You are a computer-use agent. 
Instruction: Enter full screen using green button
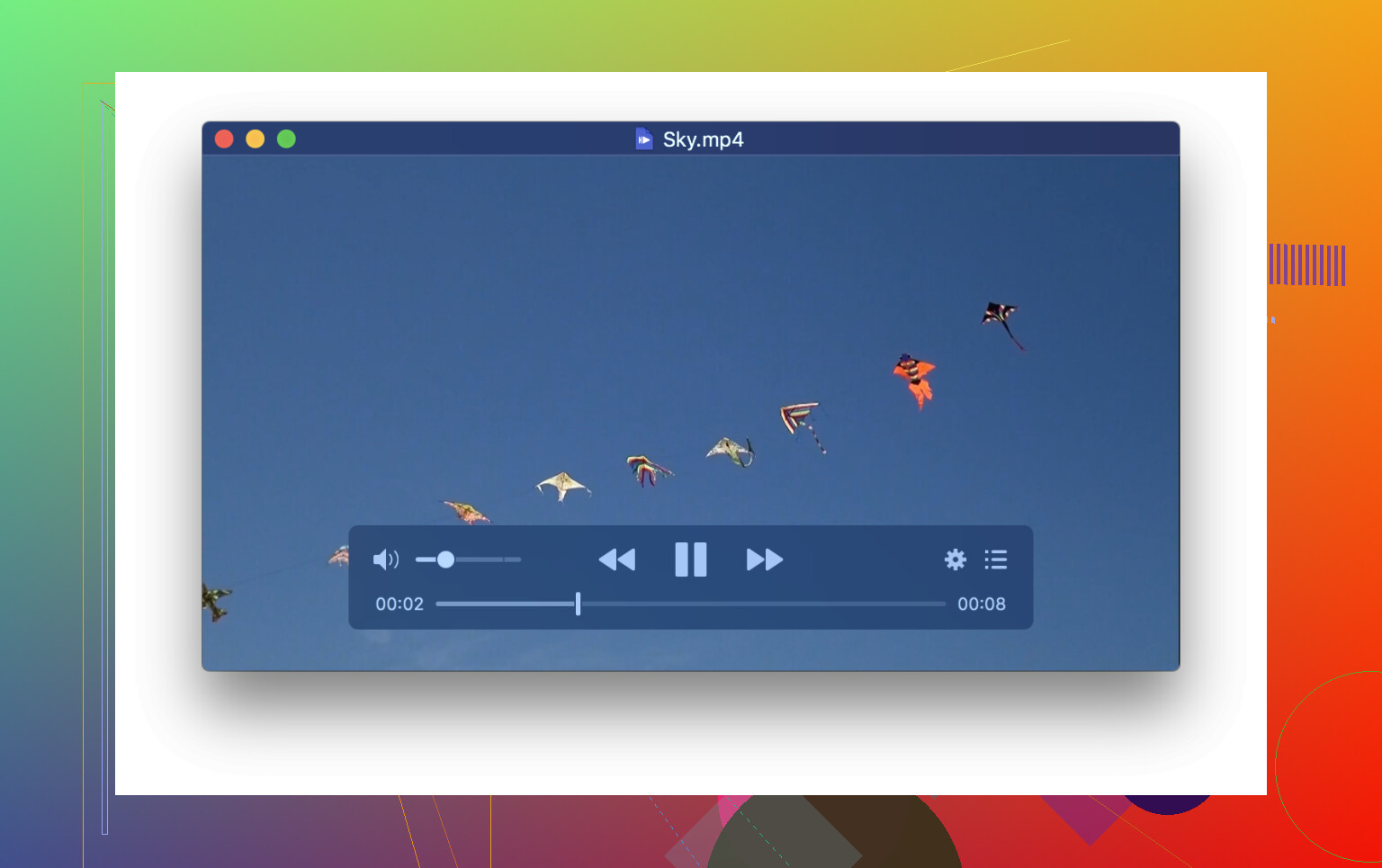pos(286,139)
